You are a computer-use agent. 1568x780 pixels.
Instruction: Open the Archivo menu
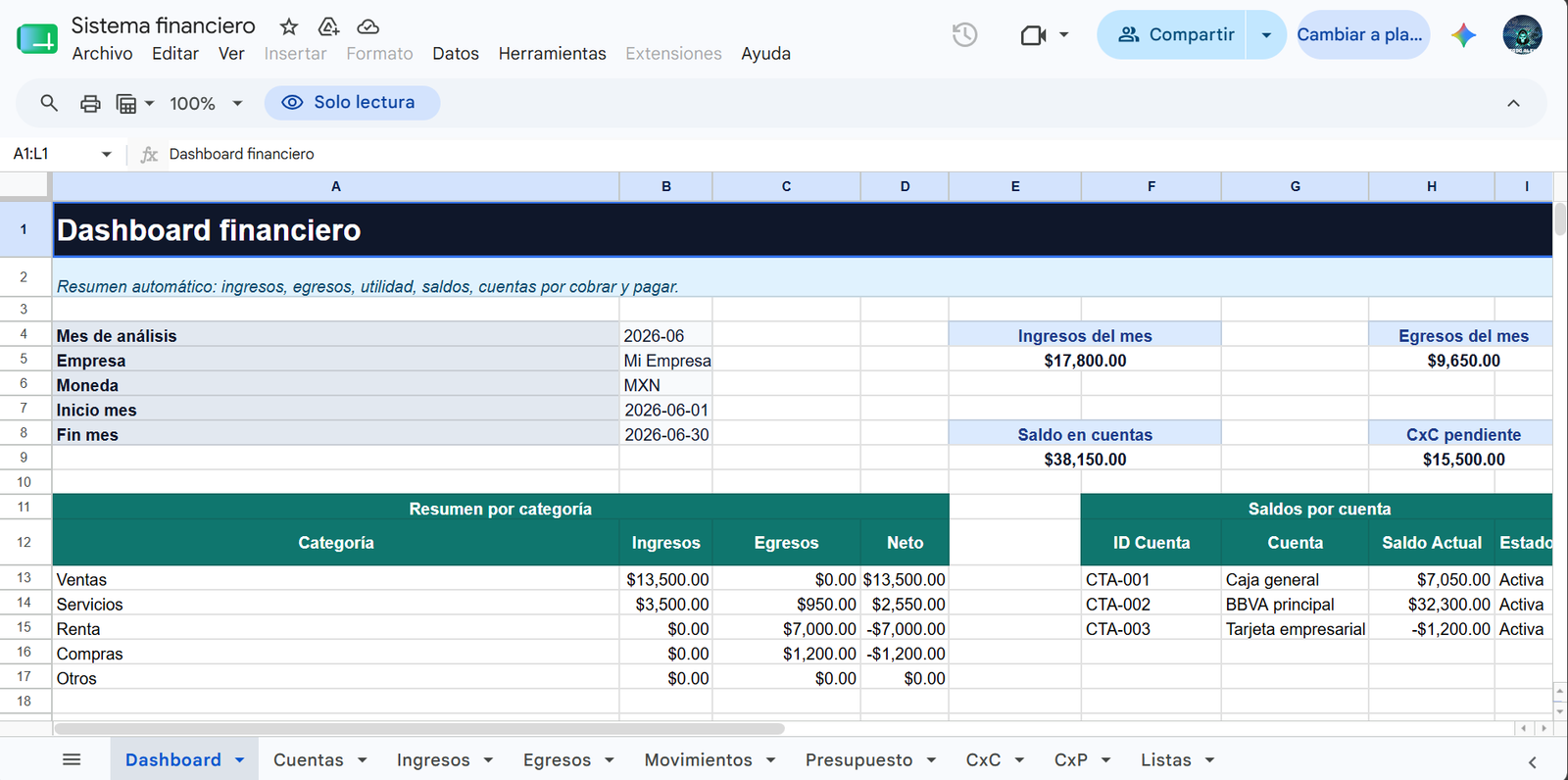pyautogui.click(x=102, y=54)
